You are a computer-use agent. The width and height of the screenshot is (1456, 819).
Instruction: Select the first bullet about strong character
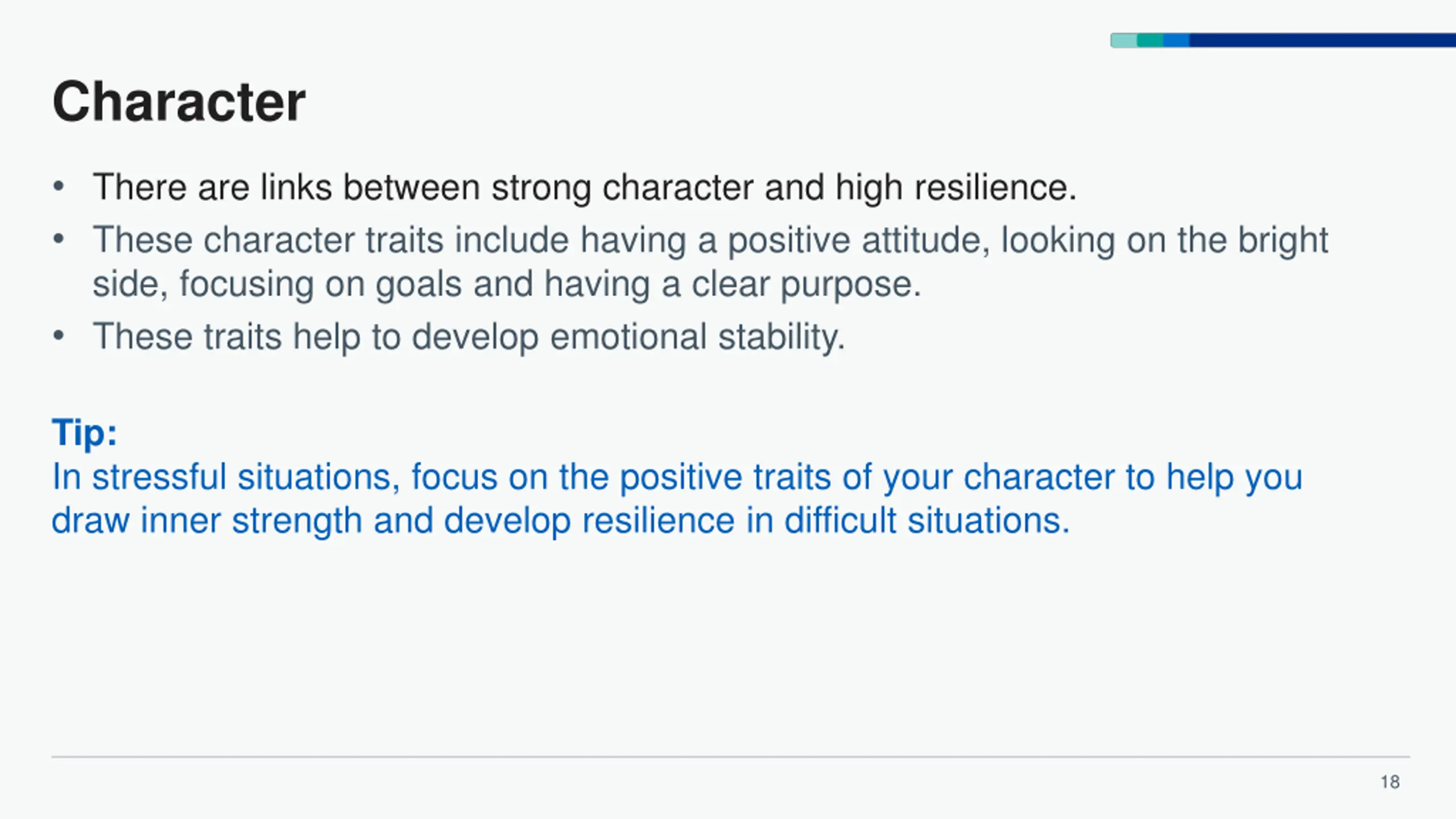(x=584, y=187)
